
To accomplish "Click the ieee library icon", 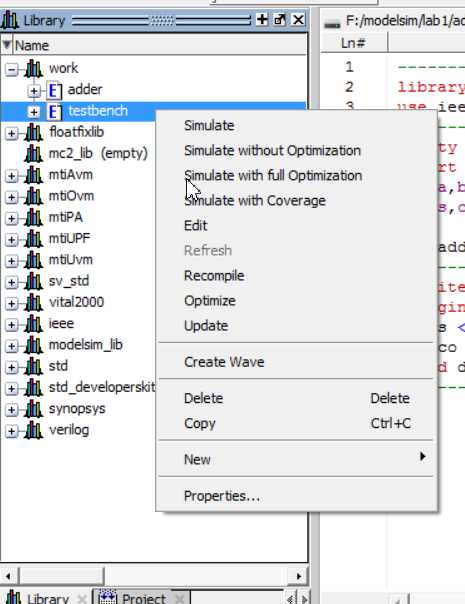I will 34,324.
